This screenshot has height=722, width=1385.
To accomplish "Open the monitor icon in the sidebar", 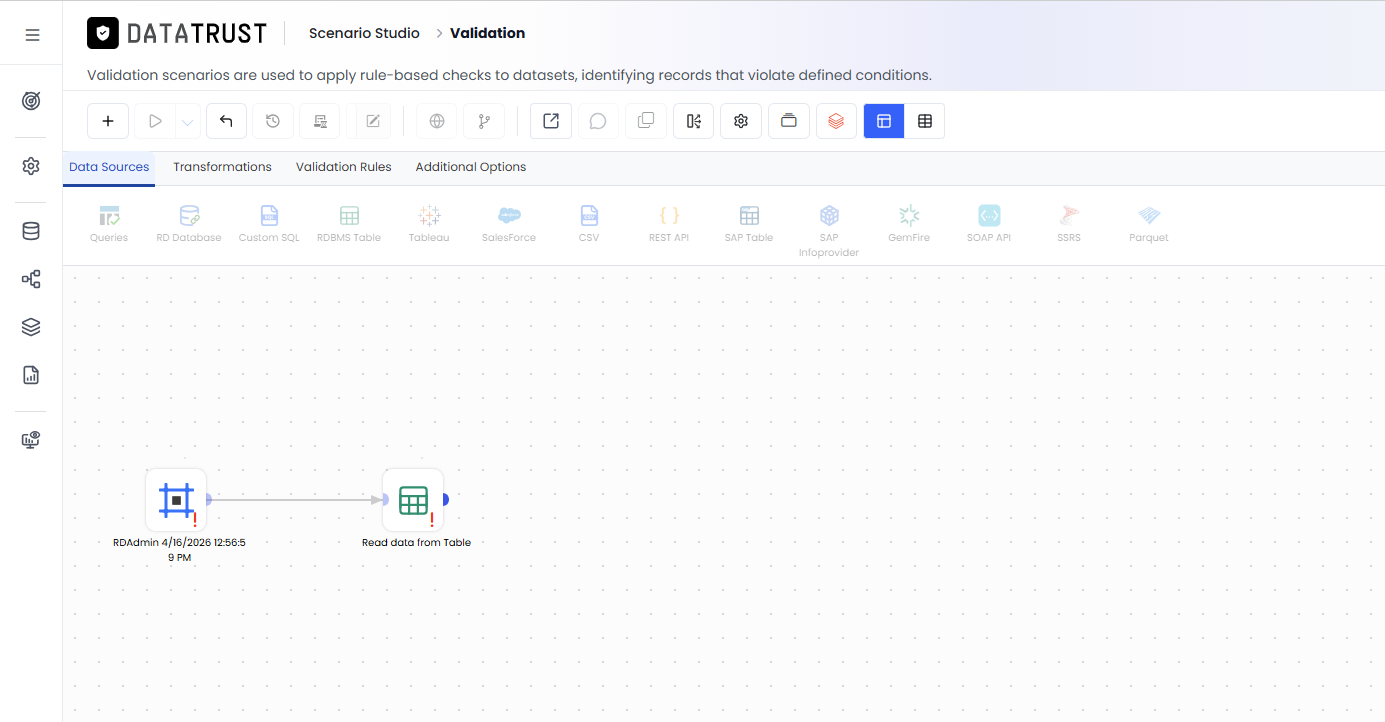I will tap(31, 440).
